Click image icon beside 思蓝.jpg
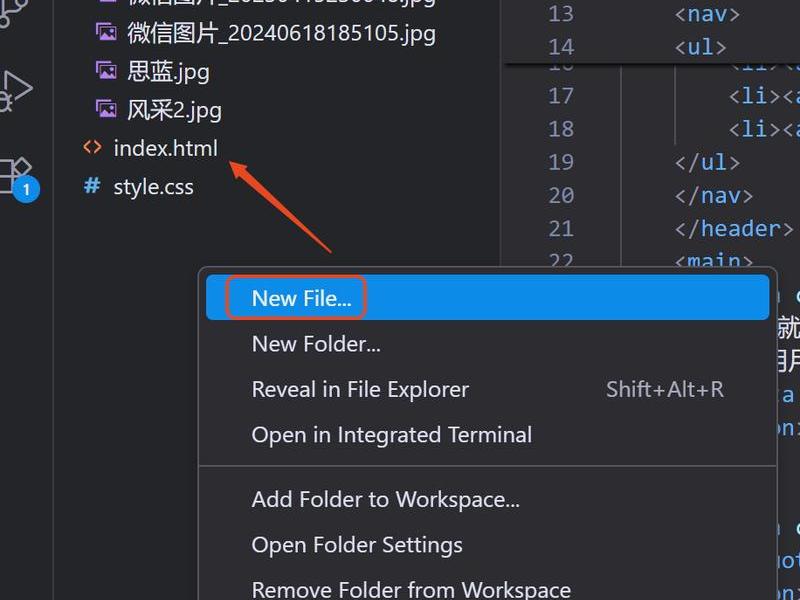This screenshot has height=600, width=800. [106, 69]
